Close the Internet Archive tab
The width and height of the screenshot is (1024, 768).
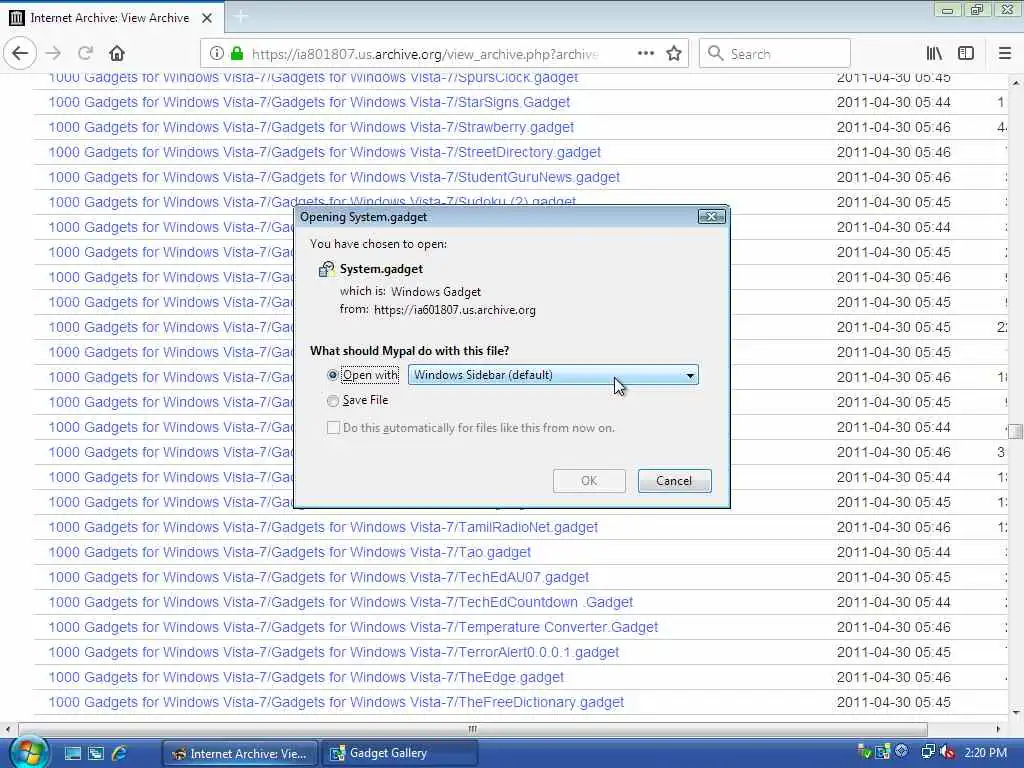tap(207, 18)
